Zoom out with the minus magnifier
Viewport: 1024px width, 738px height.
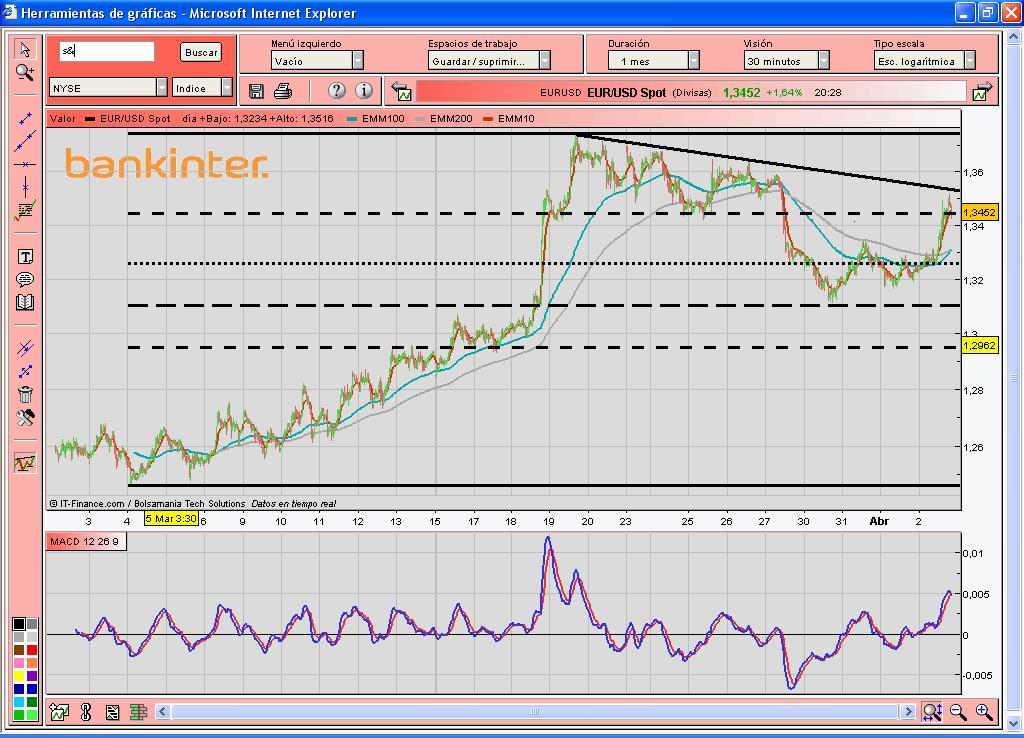[958, 712]
